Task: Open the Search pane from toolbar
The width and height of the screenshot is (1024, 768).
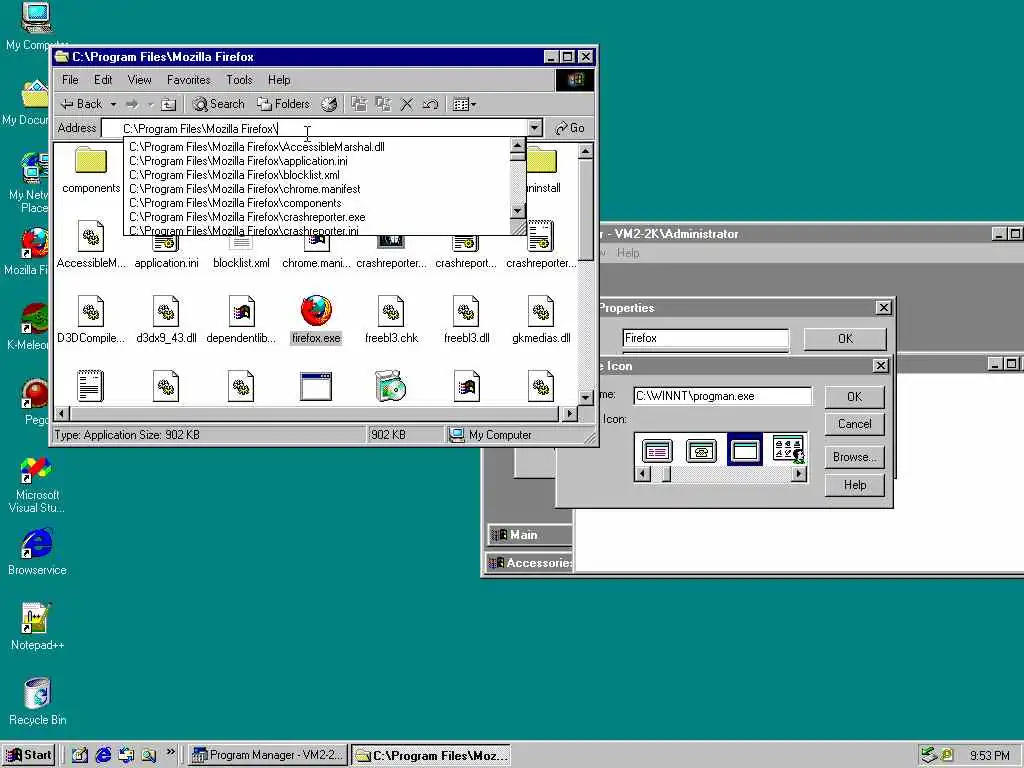Action: [x=219, y=104]
